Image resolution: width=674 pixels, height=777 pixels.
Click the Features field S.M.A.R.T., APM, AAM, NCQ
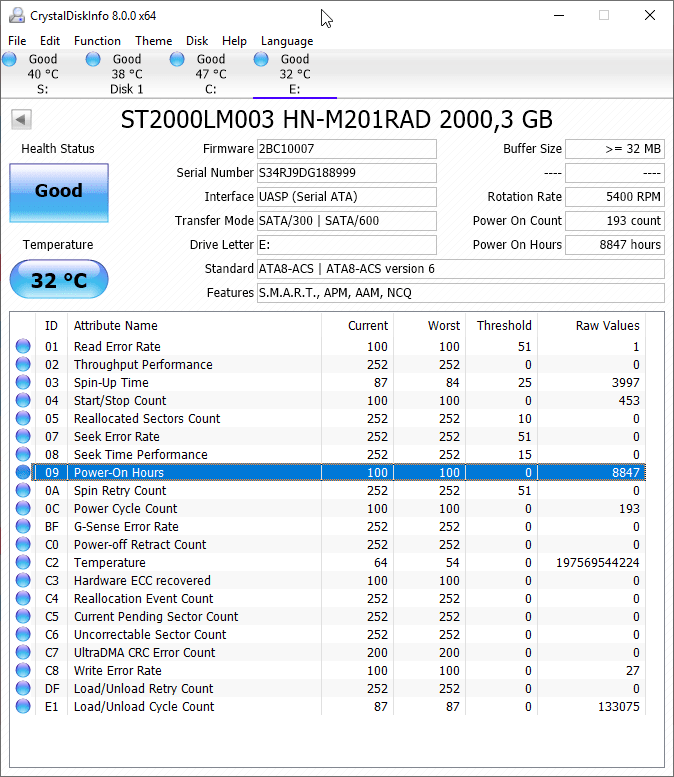(461, 293)
